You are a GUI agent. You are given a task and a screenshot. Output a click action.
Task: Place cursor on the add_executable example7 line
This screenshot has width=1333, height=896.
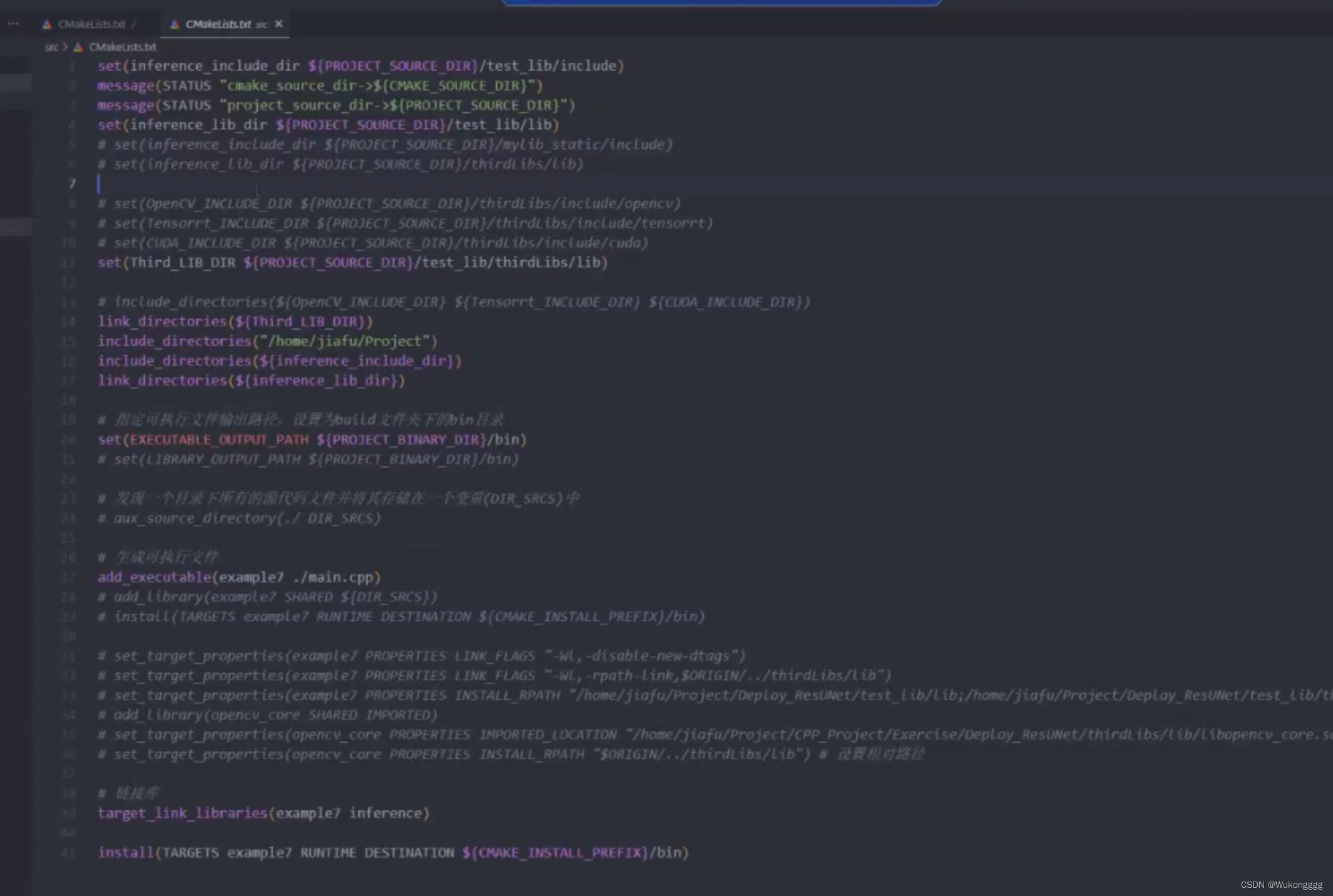coord(238,577)
